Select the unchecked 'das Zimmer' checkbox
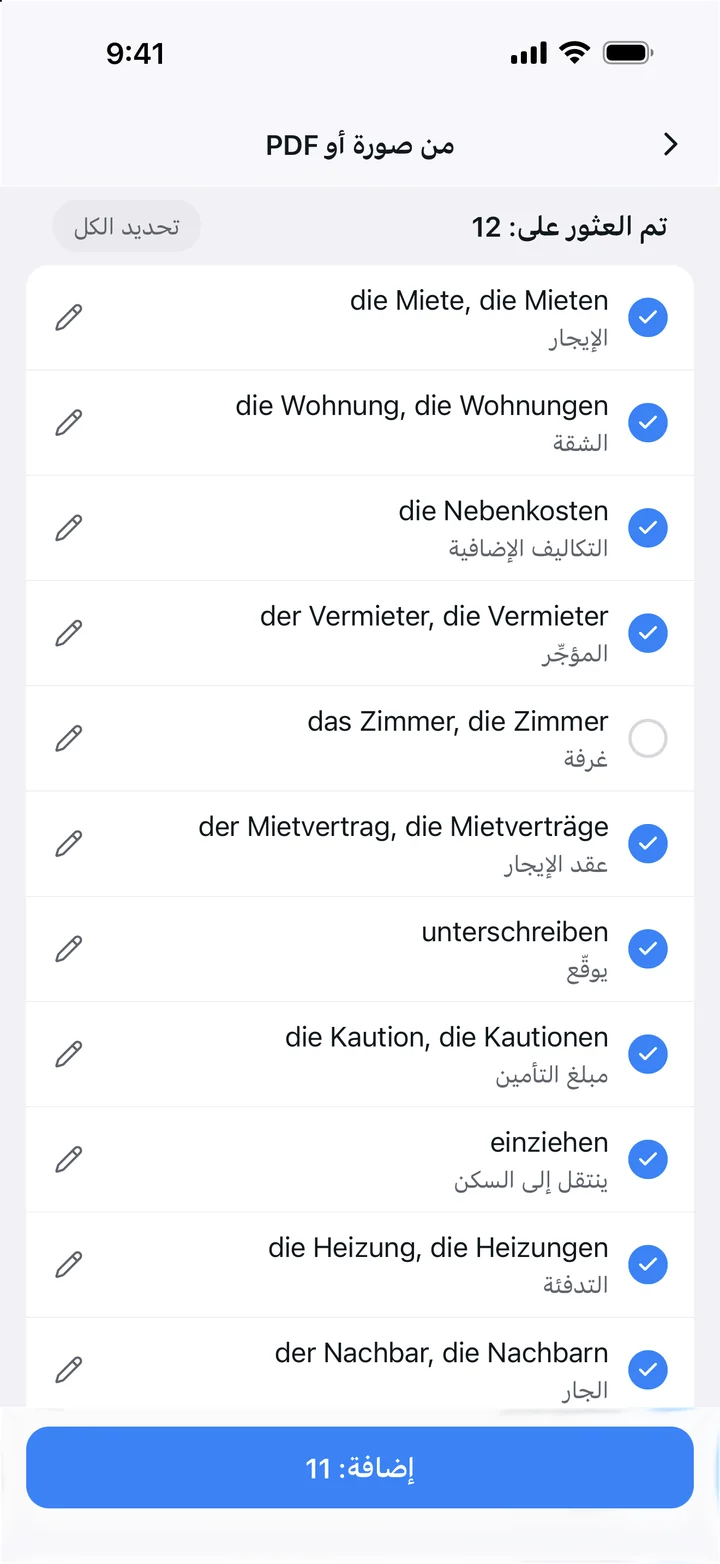720x1564 pixels. 648,739
